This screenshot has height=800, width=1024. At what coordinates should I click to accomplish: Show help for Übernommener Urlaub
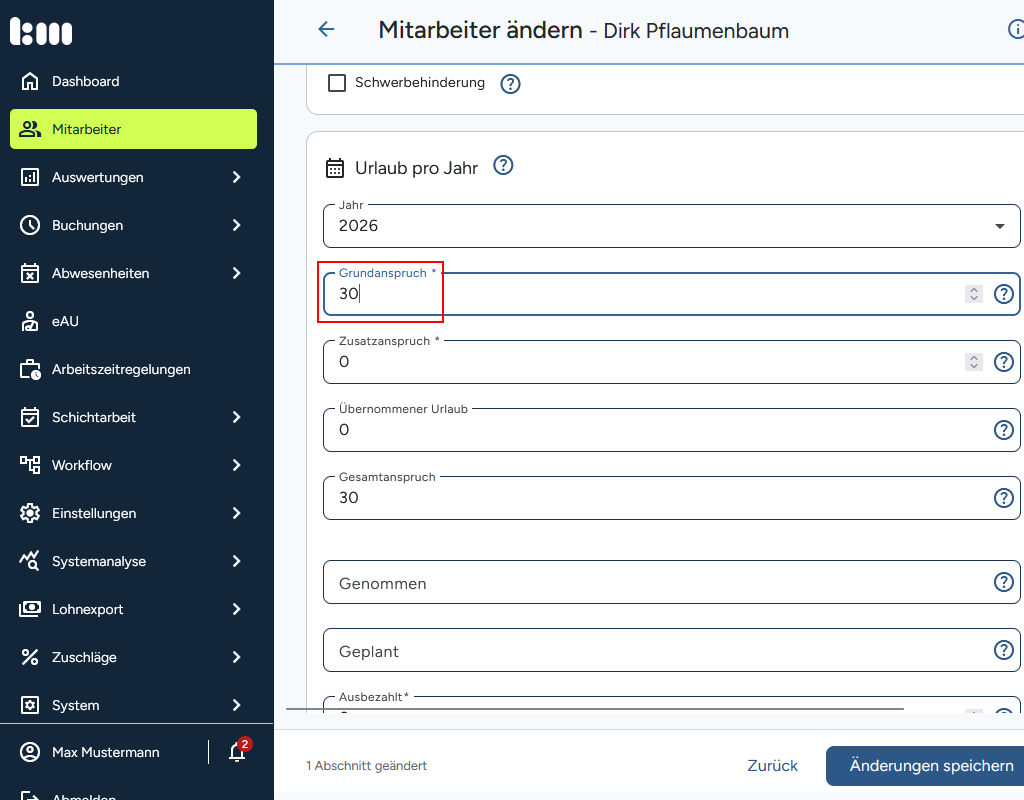coord(1004,430)
